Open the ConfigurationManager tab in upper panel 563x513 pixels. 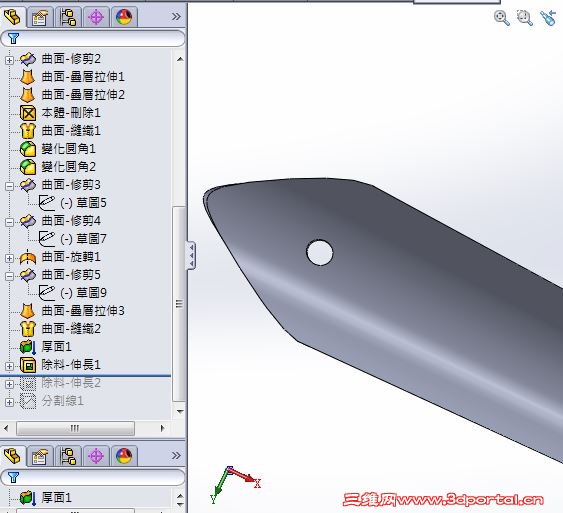pyautogui.click(x=68, y=17)
